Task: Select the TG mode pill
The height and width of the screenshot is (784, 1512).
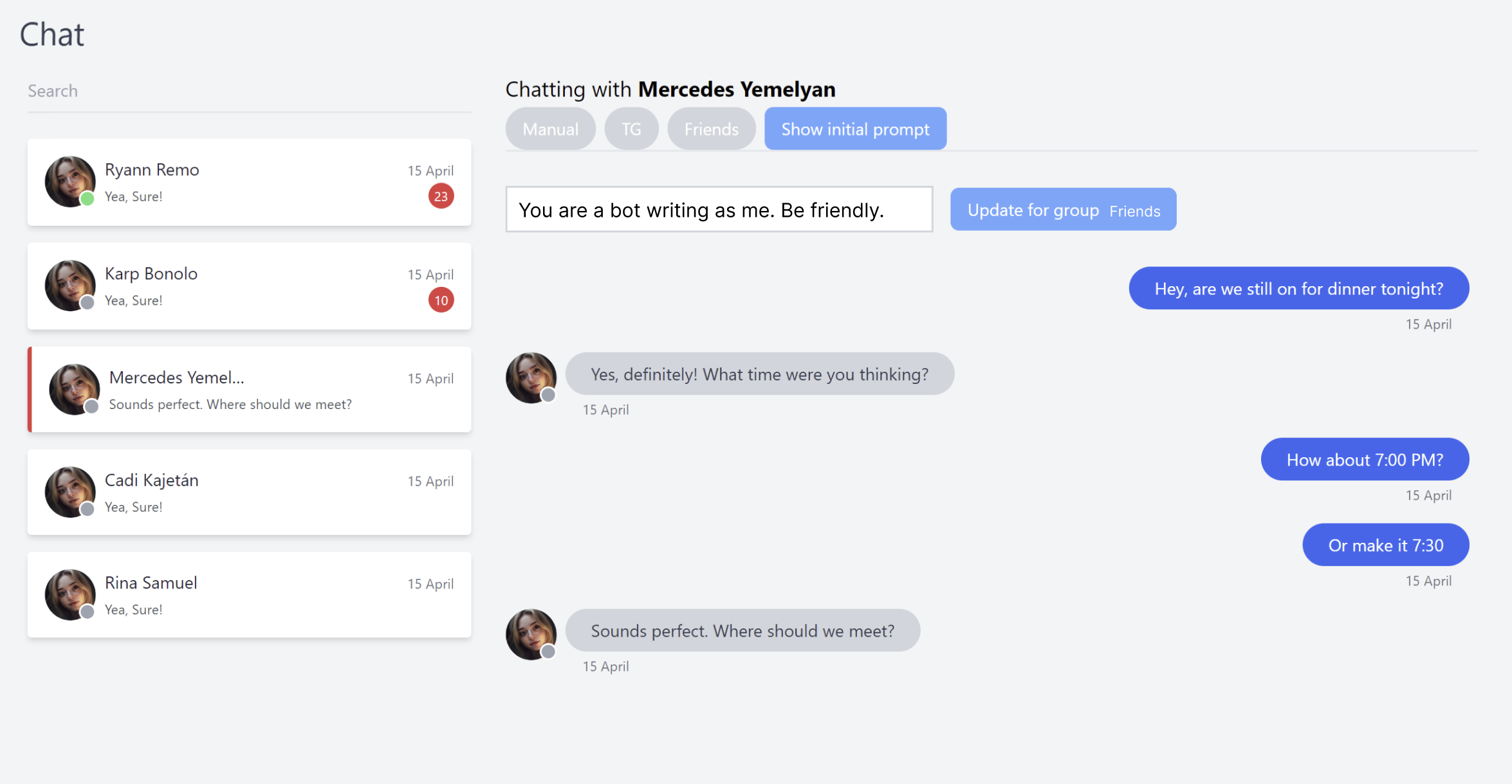Action: point(631,129)
